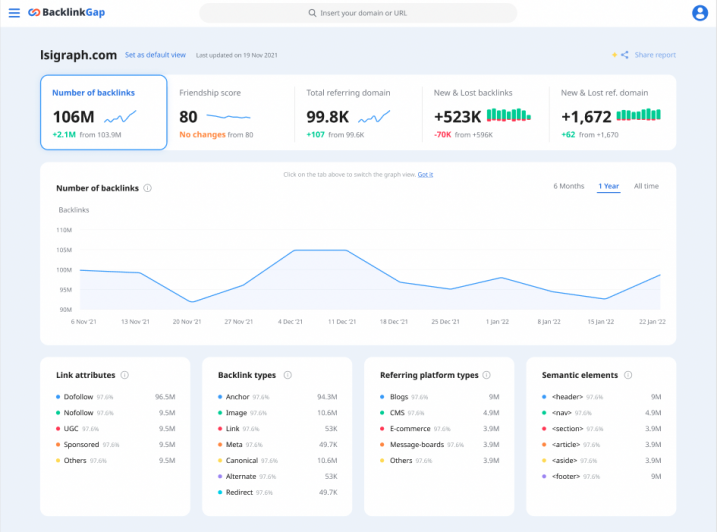717x532 pixels.
Task: Click the 96.5M value for Dofollow
Action: (165, 397)
